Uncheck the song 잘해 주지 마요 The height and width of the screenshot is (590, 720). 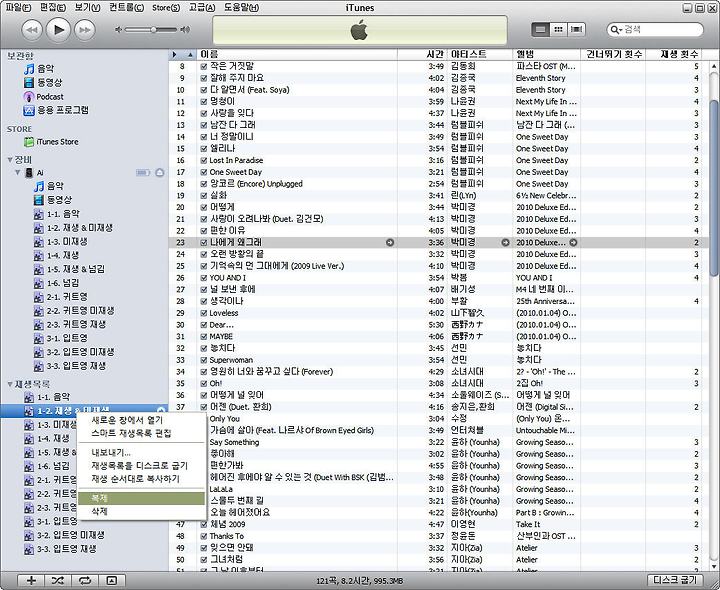coord(204,78)
